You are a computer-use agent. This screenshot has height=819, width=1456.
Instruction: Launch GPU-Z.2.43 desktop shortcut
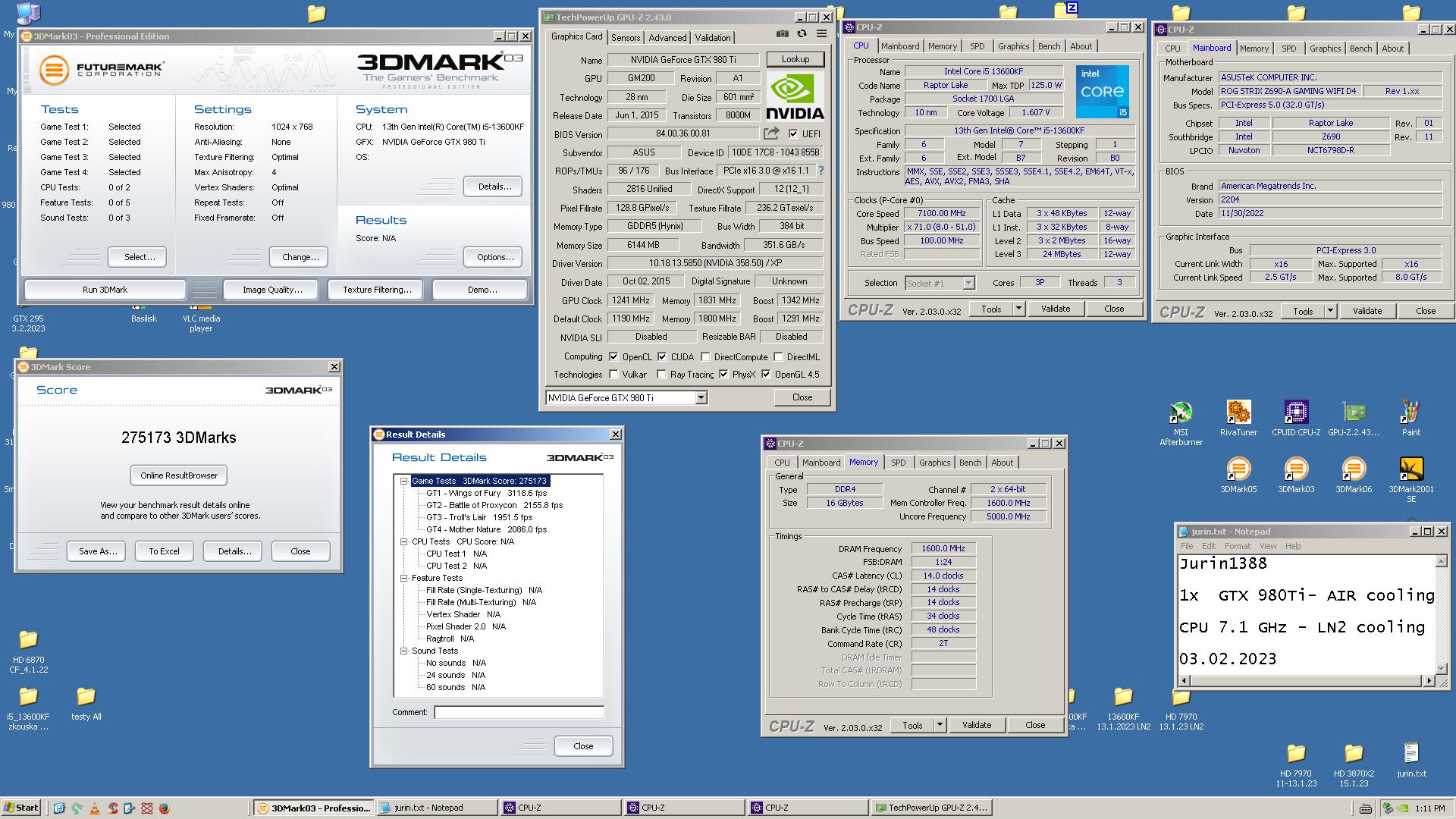(1354, 419)
